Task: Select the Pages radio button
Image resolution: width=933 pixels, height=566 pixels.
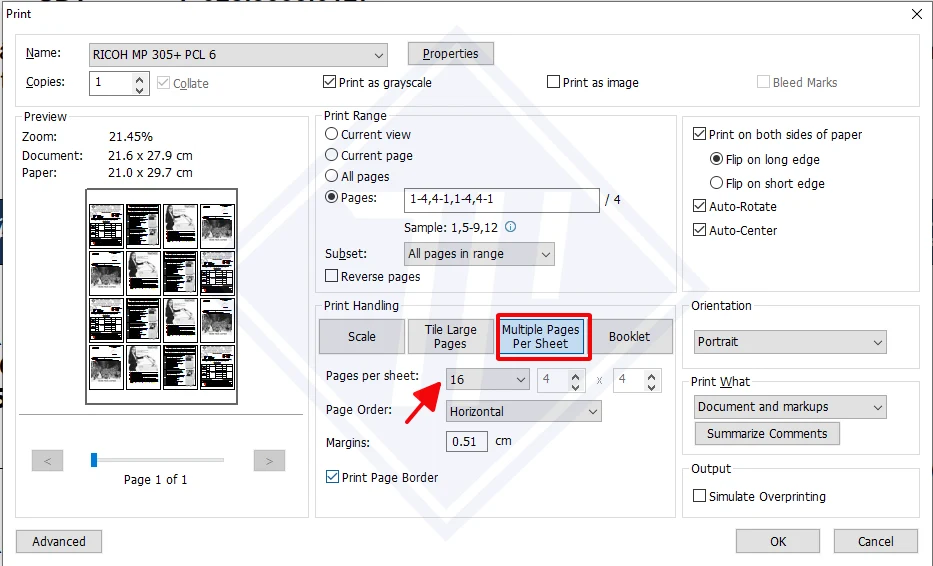Action: [331, 197]
